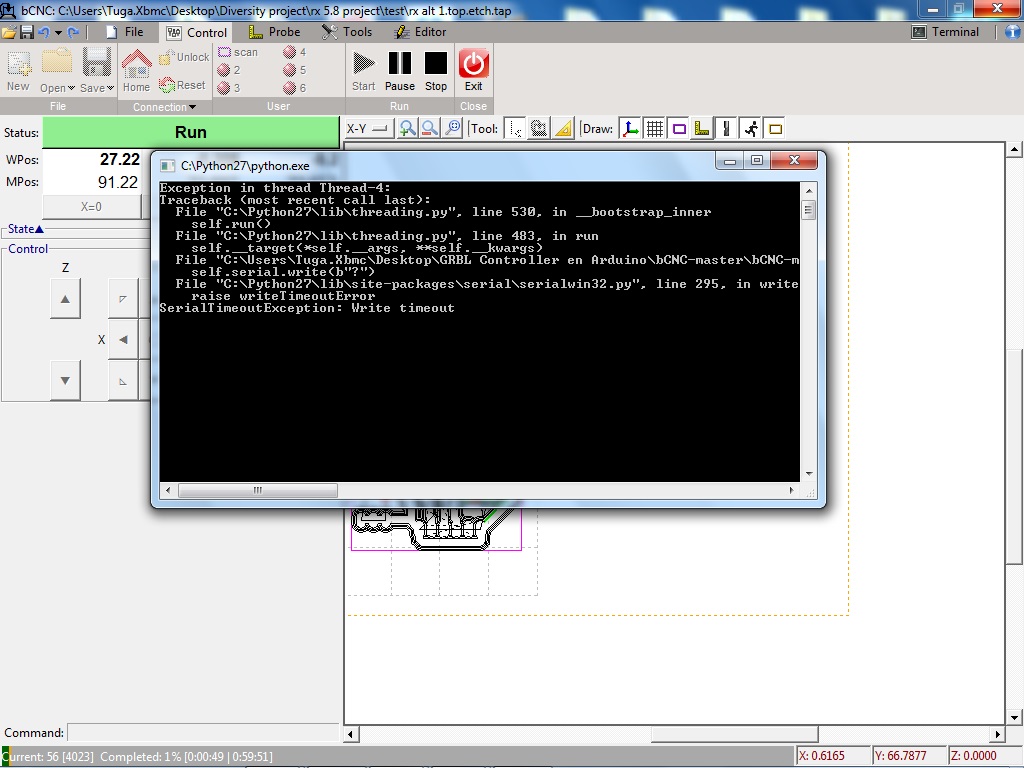Click the Unlock padlock button
Screen dimensions: 1024x768
coord(184,57)
